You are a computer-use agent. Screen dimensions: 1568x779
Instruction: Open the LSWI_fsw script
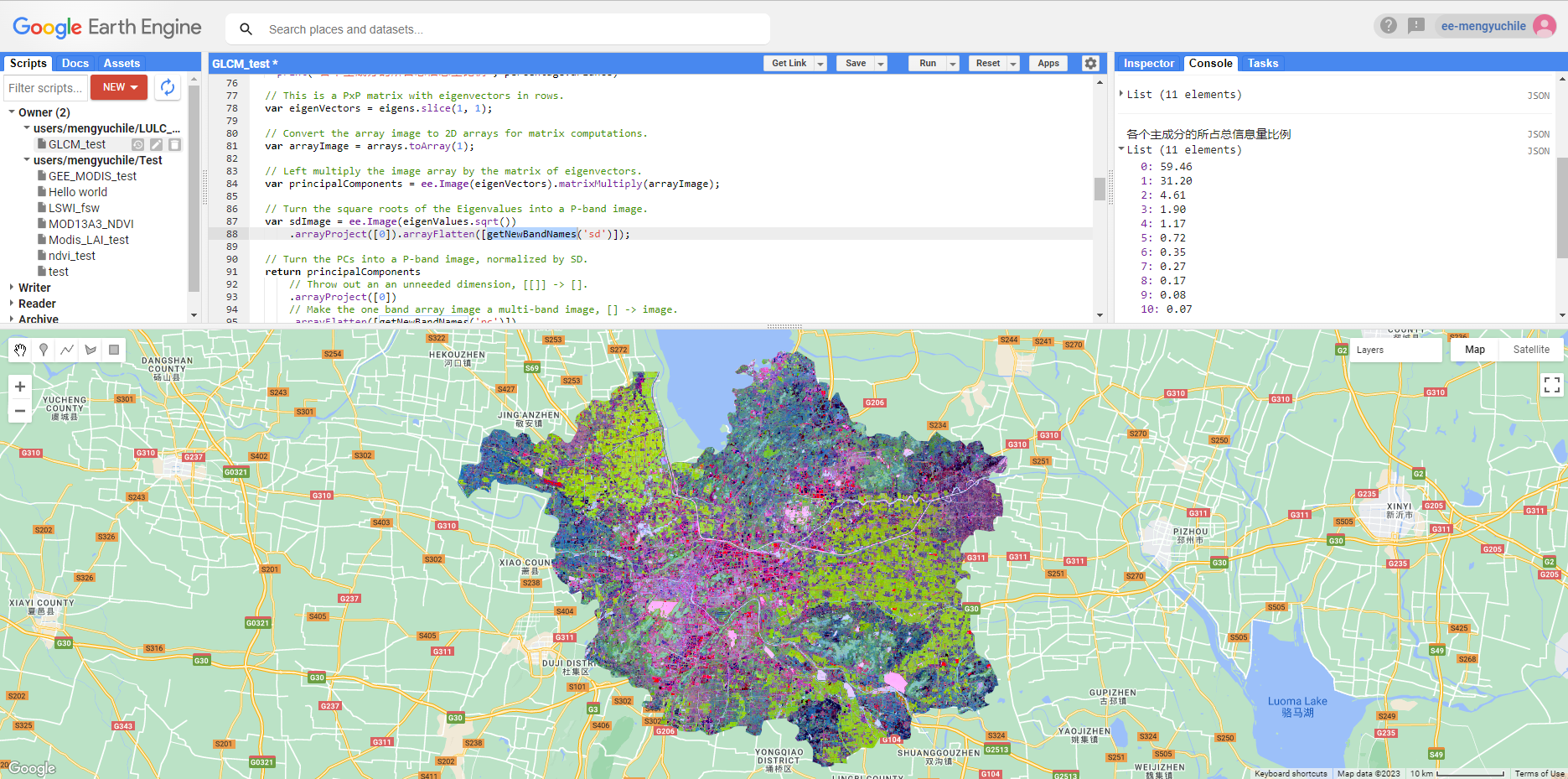pyautogui.click(x=74, y=208)
